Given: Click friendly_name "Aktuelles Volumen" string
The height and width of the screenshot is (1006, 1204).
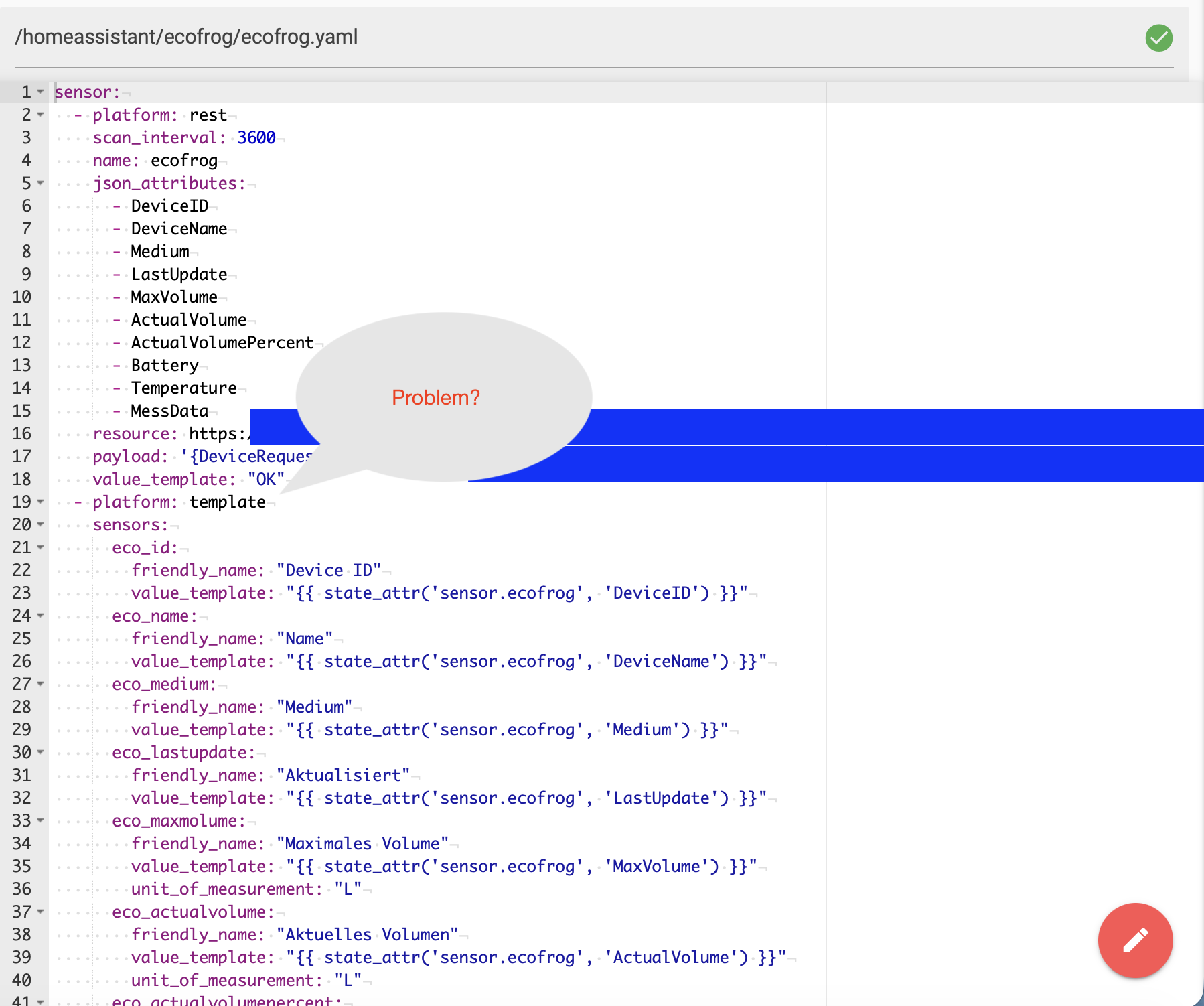Looking at the screenshot, I should [367, 934].
